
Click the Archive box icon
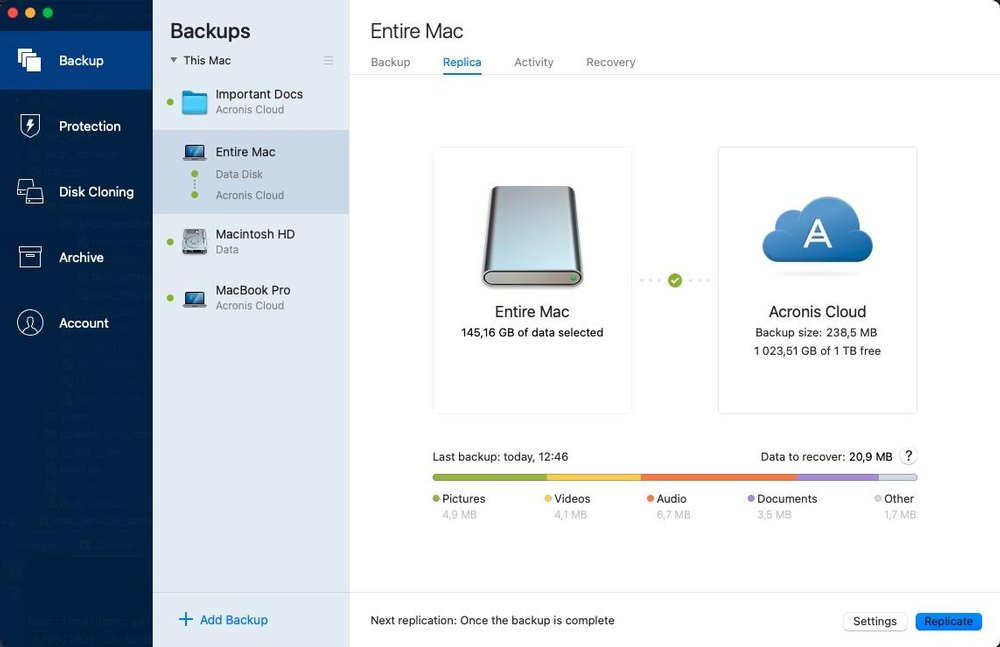30,257
